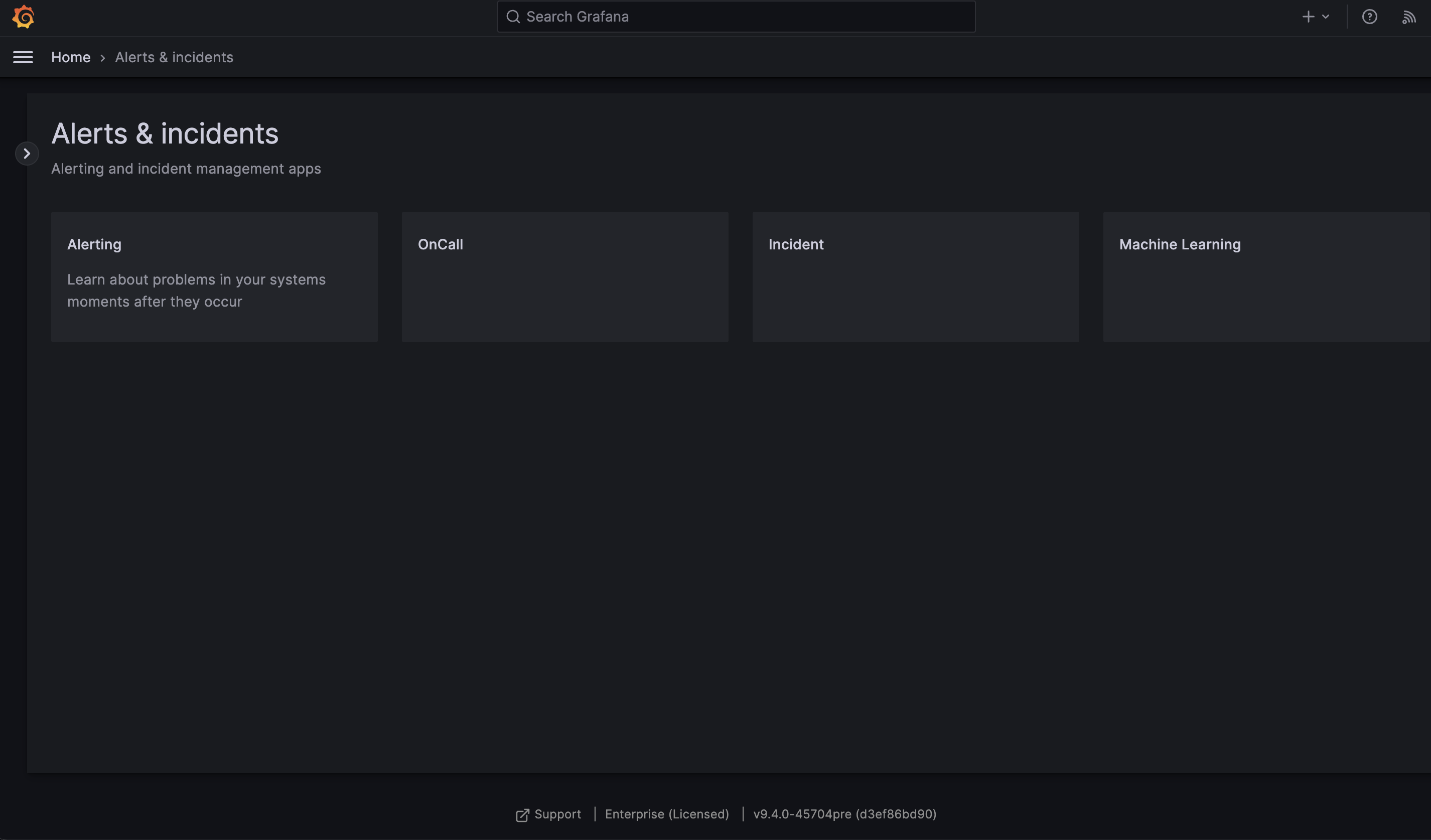Expand the hidden side panel with right chevron
This screenshot has width=1431, height=840.
pos(27,154)
